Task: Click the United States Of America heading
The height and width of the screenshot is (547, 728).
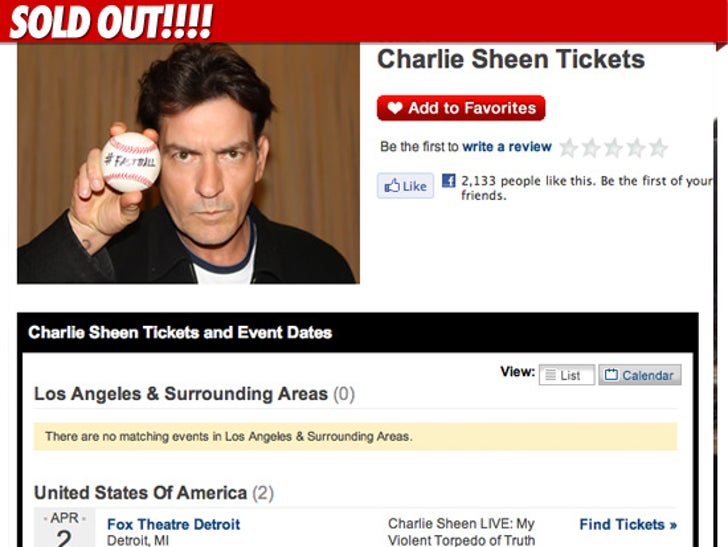Action: coord(154,493)
